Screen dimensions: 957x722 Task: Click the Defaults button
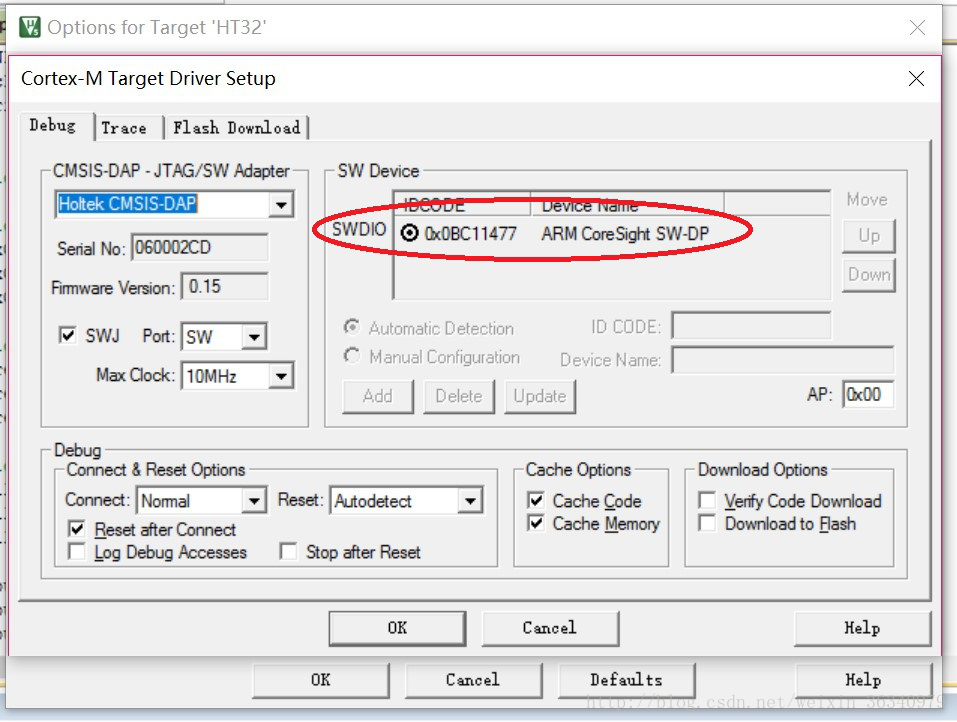point(627,680)
